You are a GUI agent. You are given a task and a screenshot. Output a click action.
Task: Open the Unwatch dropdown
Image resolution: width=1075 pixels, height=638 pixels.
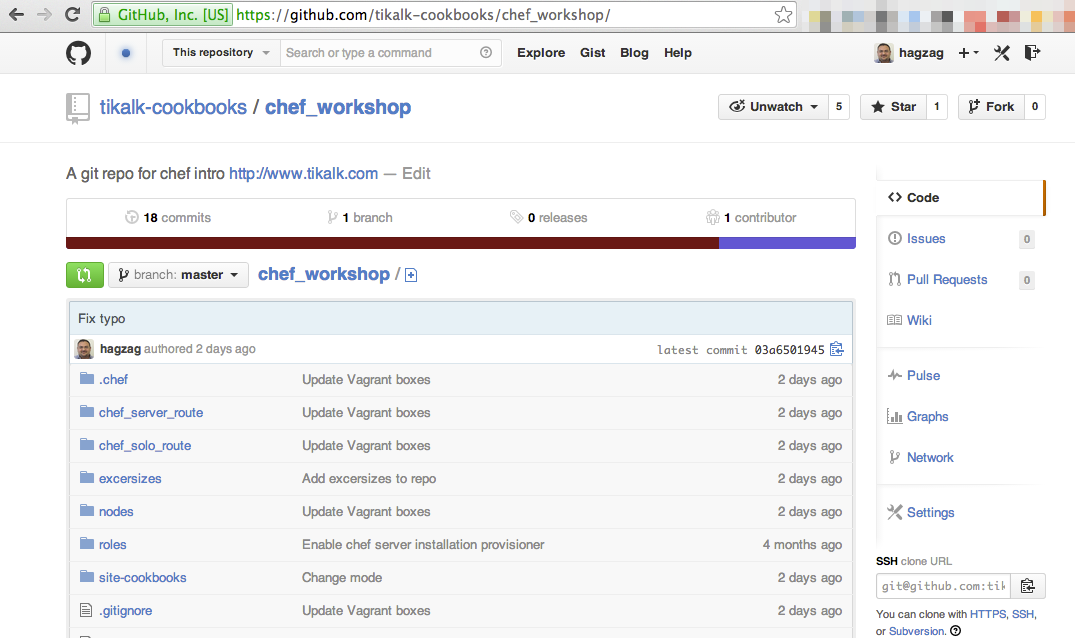pyautogui.click(x=773, y=107)
